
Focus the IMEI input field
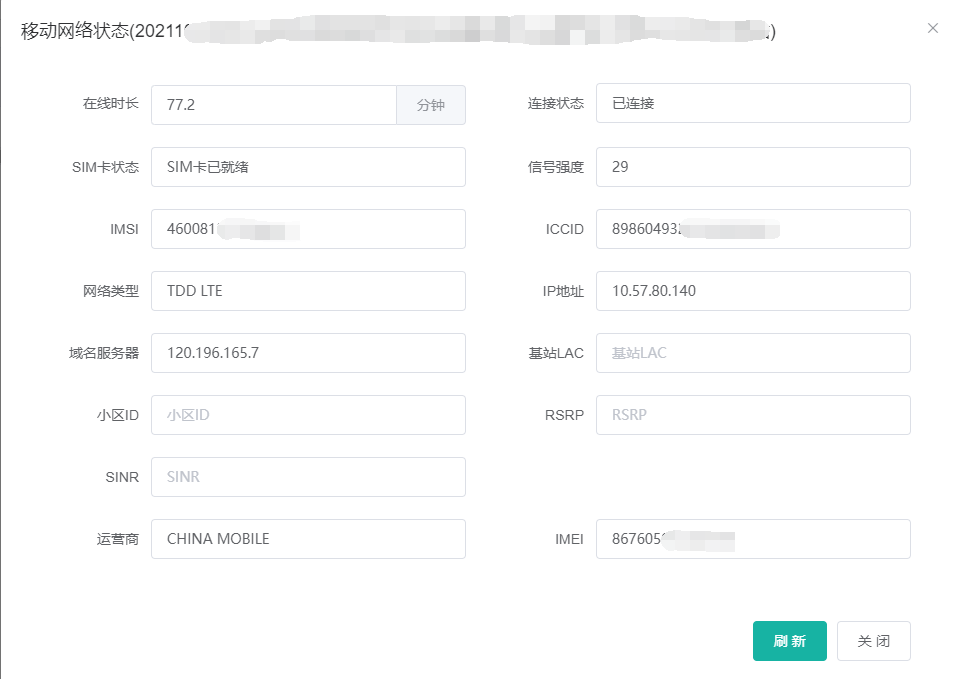(752, 539)
